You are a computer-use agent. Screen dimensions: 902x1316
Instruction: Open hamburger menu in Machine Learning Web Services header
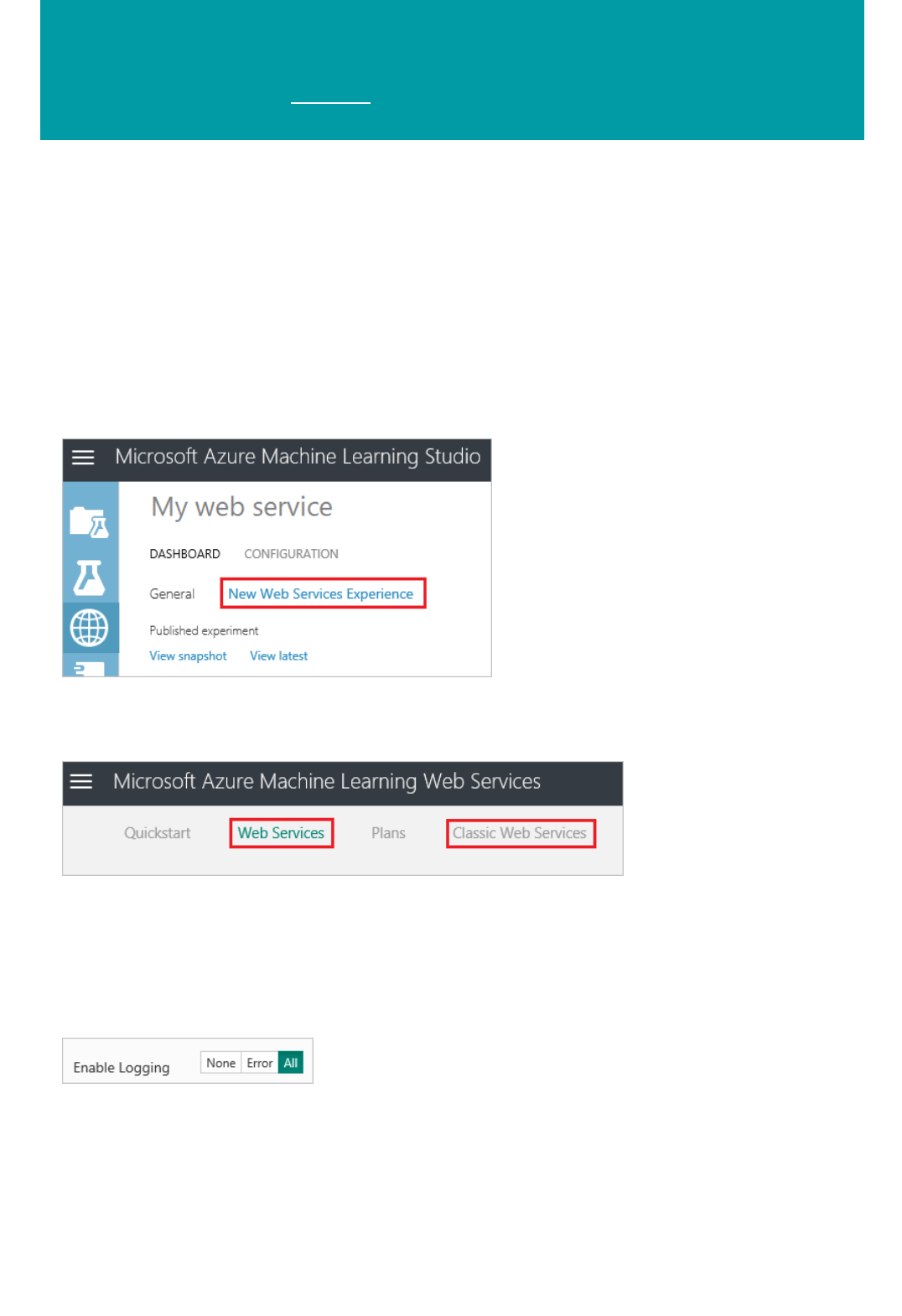pyautogui.click(x=81, y=781)
